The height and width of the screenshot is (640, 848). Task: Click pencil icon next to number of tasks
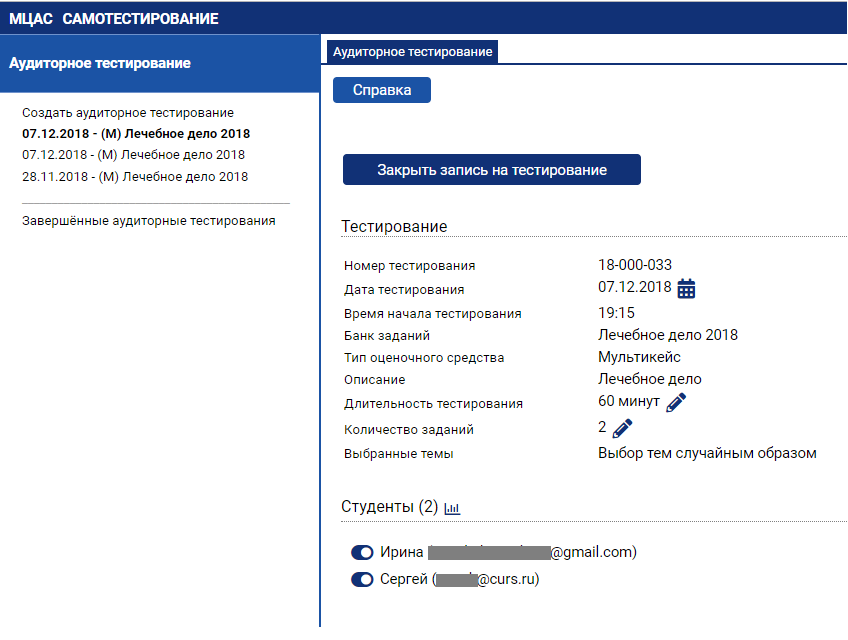(623, 429)
